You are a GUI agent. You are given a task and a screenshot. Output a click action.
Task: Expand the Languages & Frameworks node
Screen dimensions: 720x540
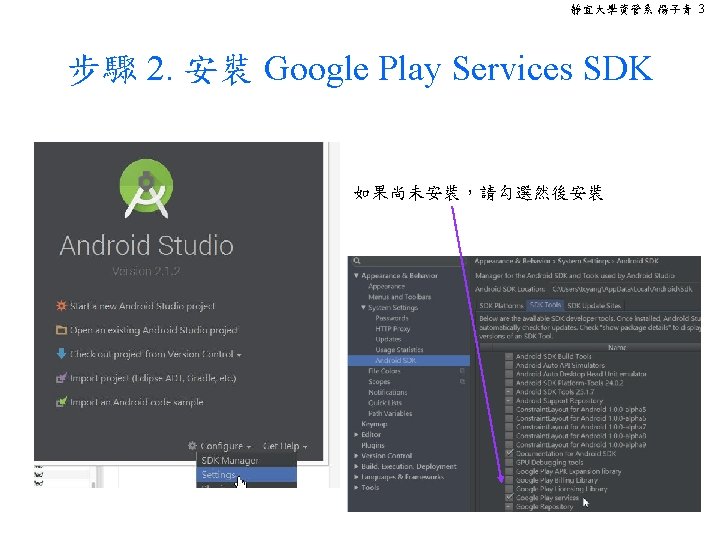point(356,477)
